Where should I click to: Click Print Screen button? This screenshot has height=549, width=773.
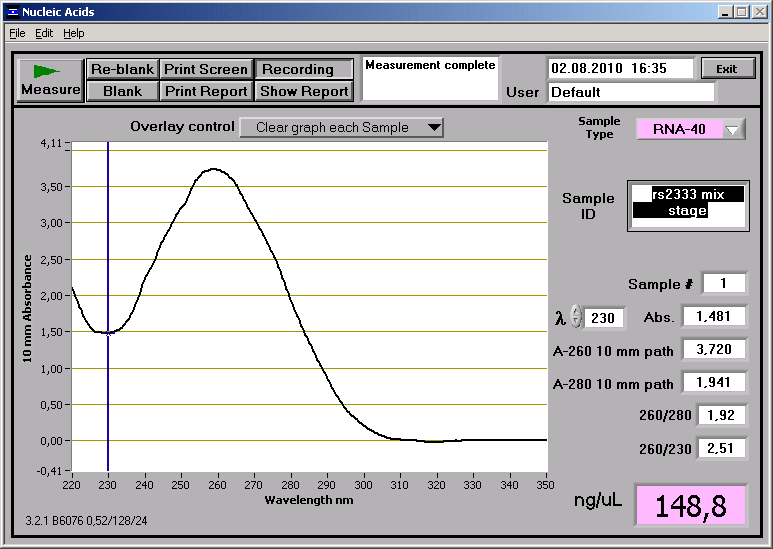point(205,69)
